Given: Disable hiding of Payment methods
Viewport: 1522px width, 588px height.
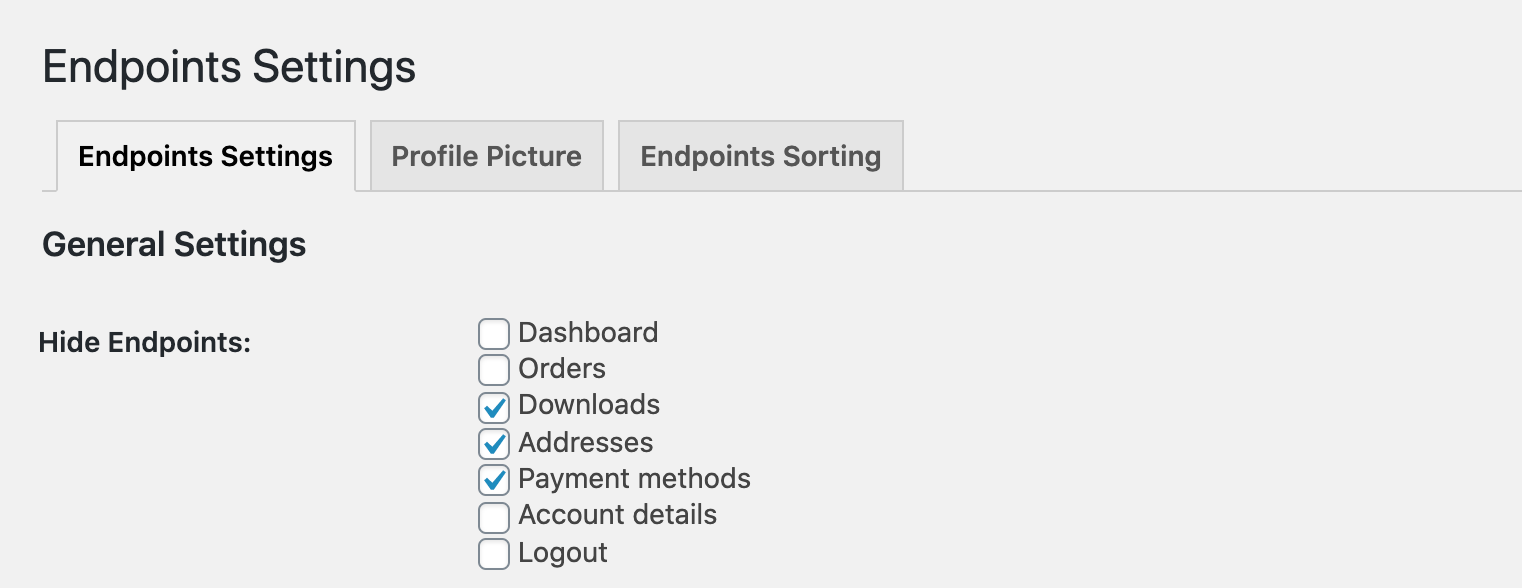Looking at the screenshot, I should pyautogui.click(x=494, y=479).
